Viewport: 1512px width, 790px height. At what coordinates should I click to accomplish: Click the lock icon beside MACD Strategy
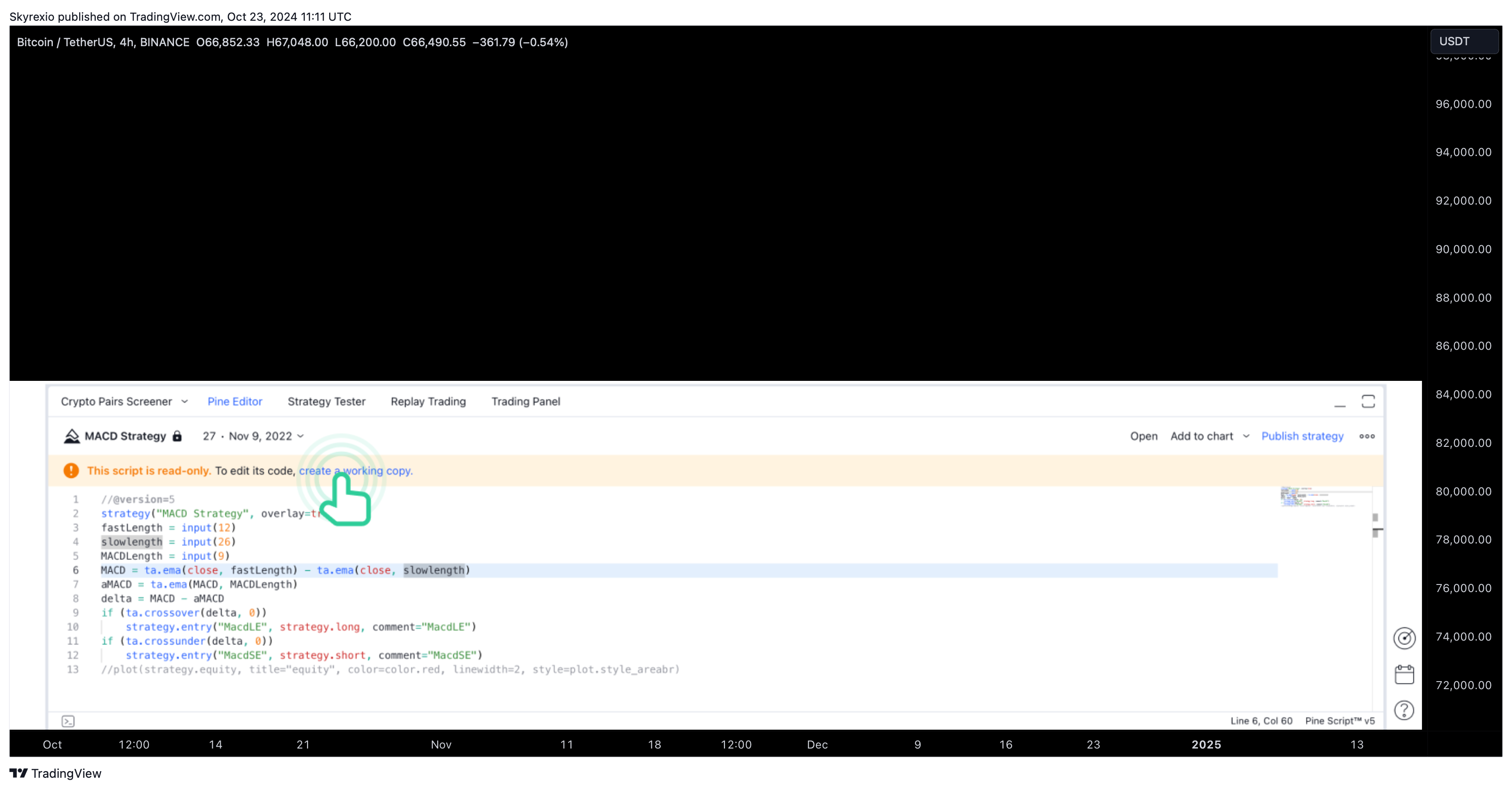click(177, 436)
